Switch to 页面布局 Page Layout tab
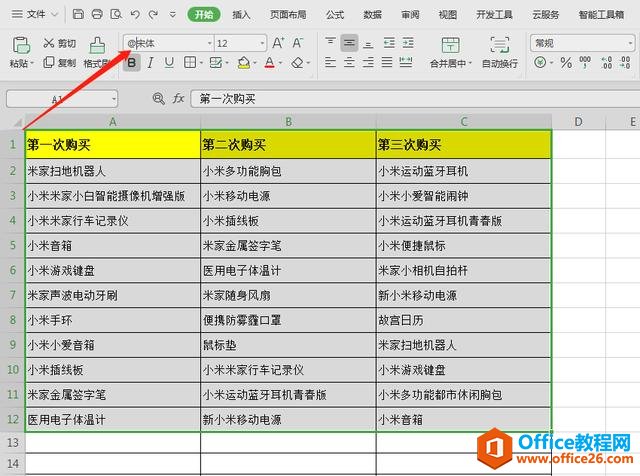This screenshot has height=476, width=640. (288, 15)
